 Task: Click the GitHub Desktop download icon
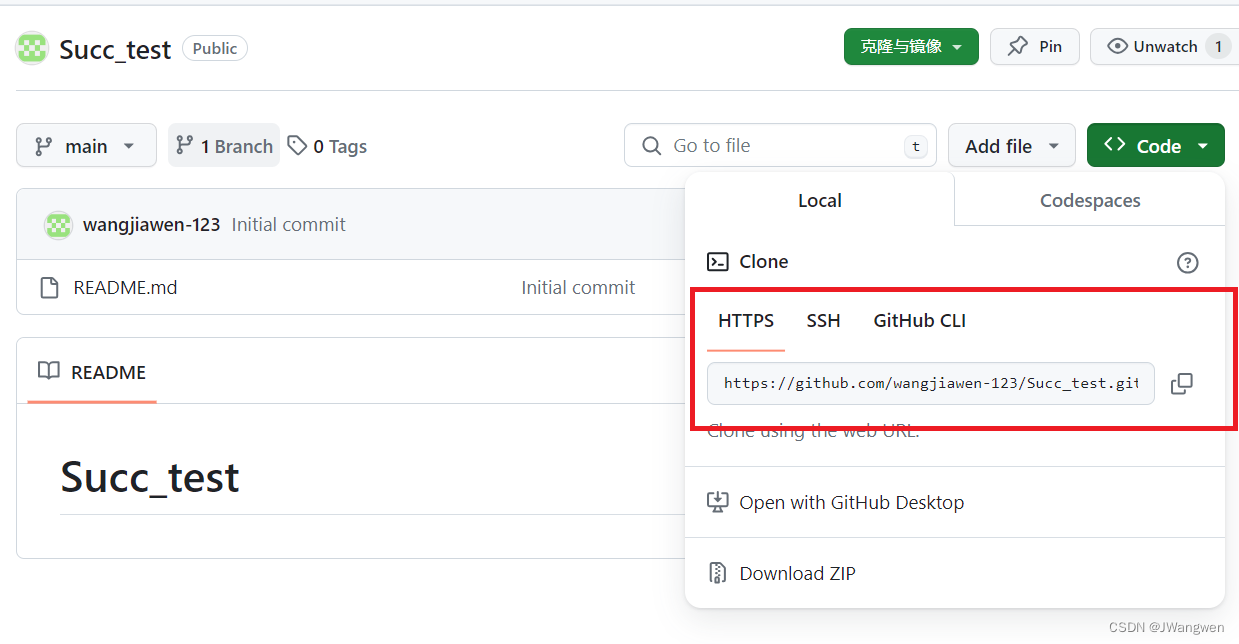[717, 502]
